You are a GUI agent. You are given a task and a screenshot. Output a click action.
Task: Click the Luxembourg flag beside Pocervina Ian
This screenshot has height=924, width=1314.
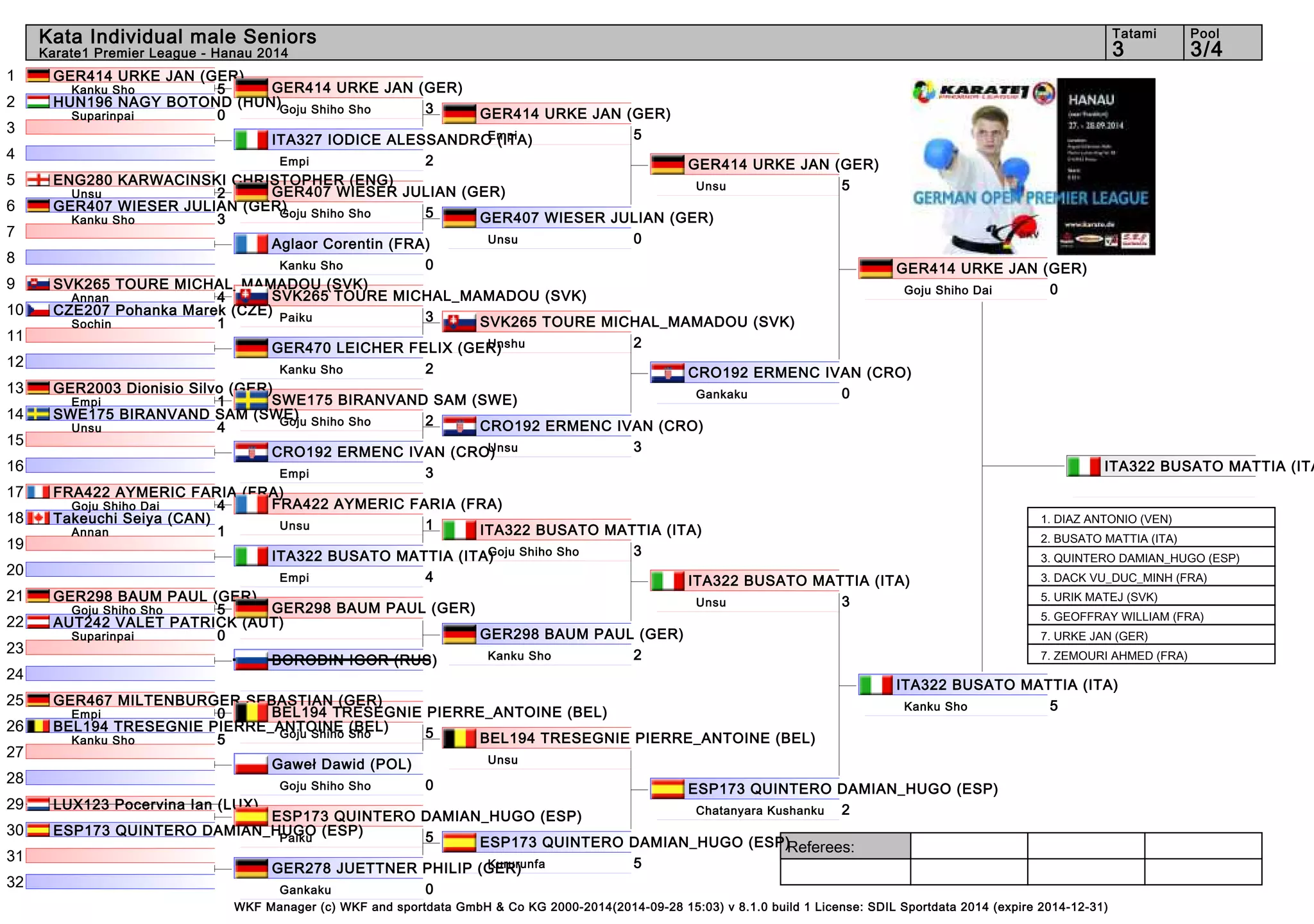tap(38, 804)
